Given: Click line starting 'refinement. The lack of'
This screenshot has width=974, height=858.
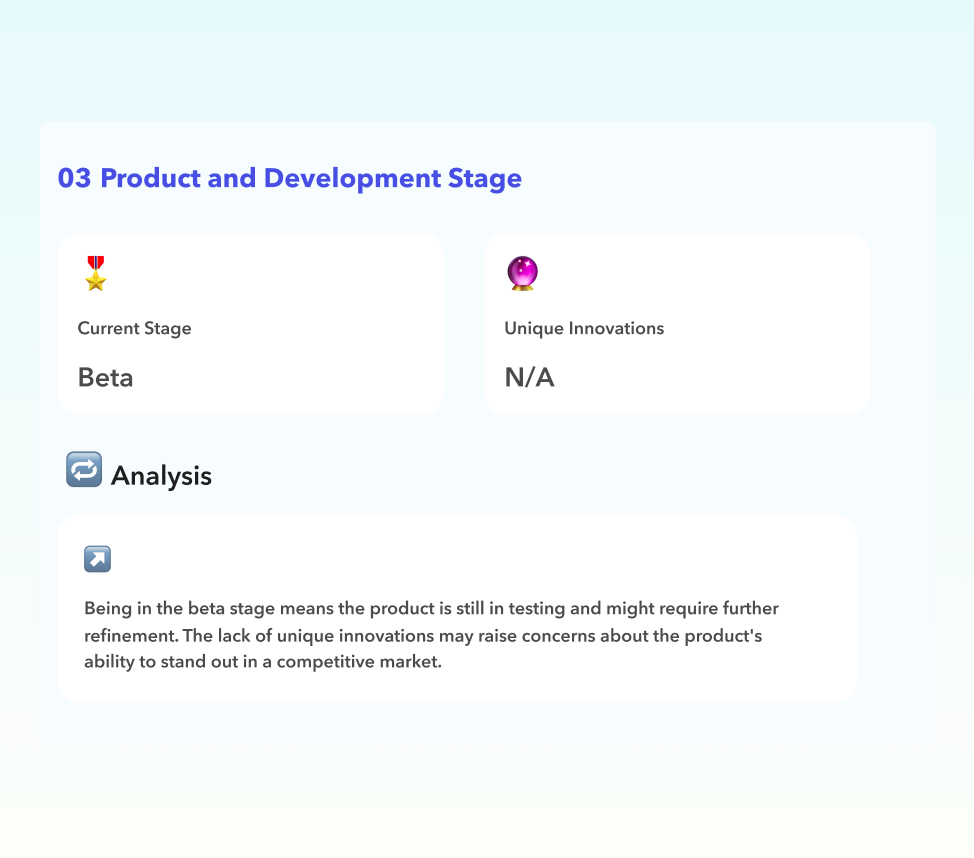Looking at the screenshot, I should pos(423,635).
